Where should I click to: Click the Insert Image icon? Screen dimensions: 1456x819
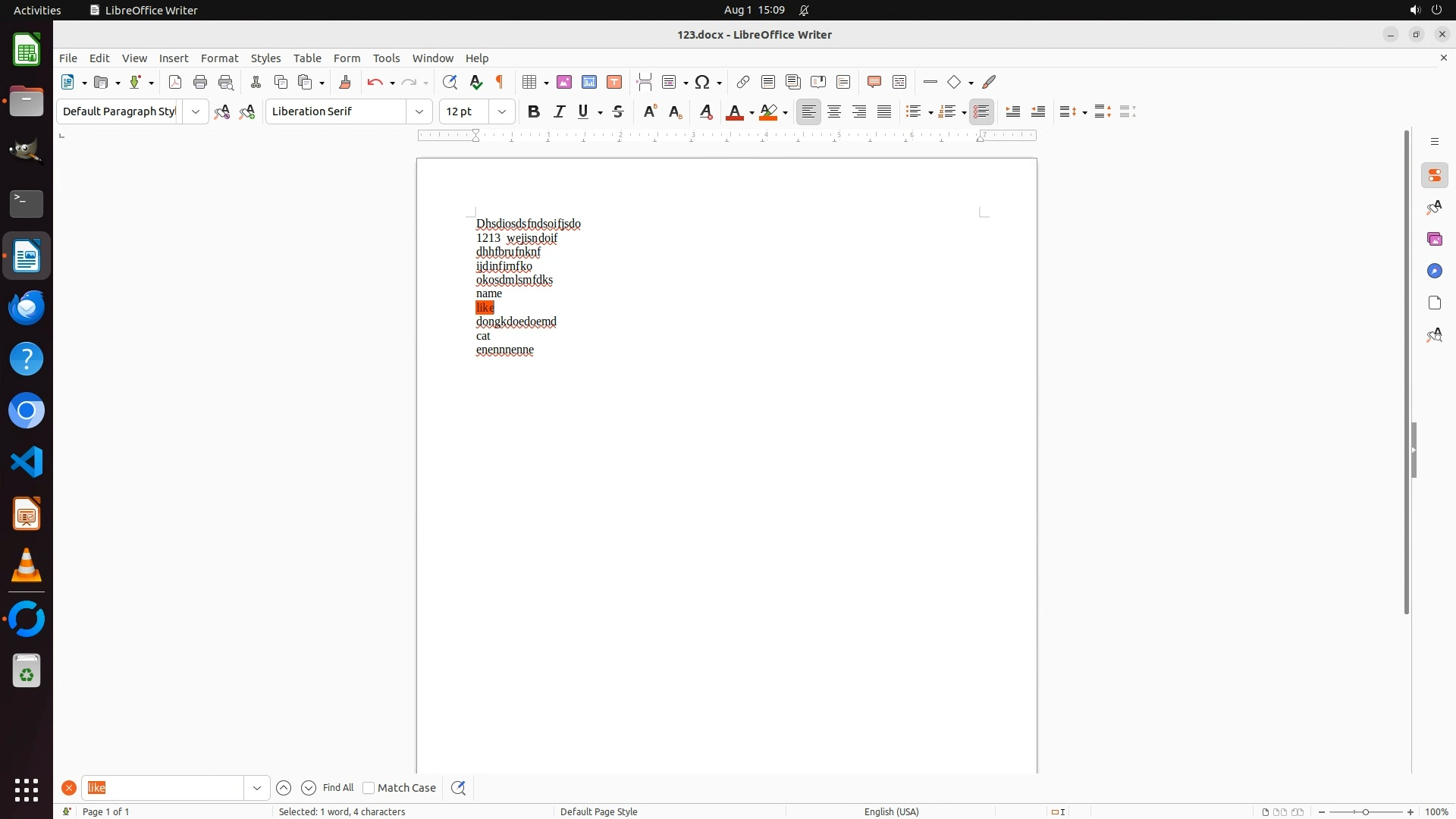(x=564, y=82)
